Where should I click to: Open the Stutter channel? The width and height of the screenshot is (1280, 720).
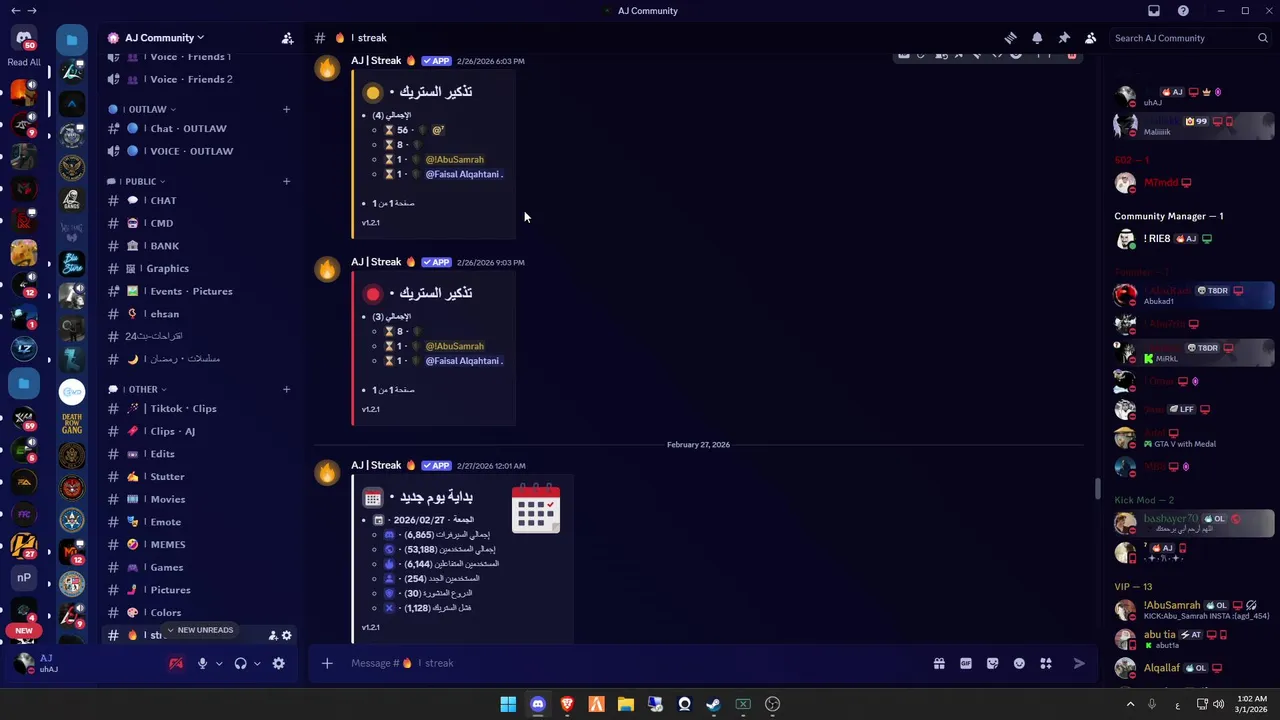pyautogui.click(x=199, y=477)
